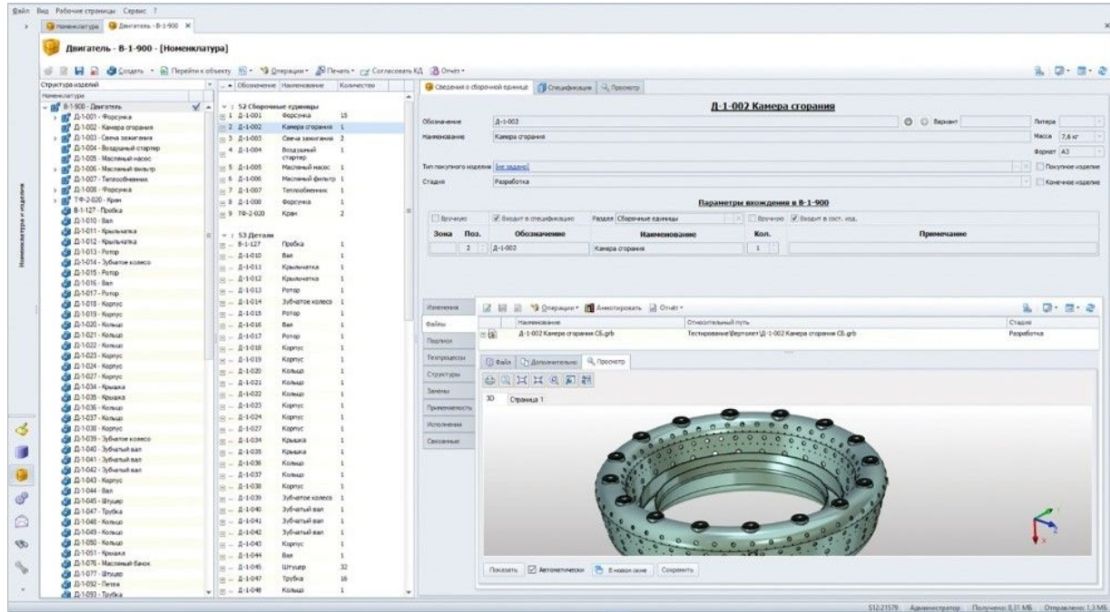Click the red document icon beside Save
This screenshot has width=1110, height=612.
click(93, 71)
